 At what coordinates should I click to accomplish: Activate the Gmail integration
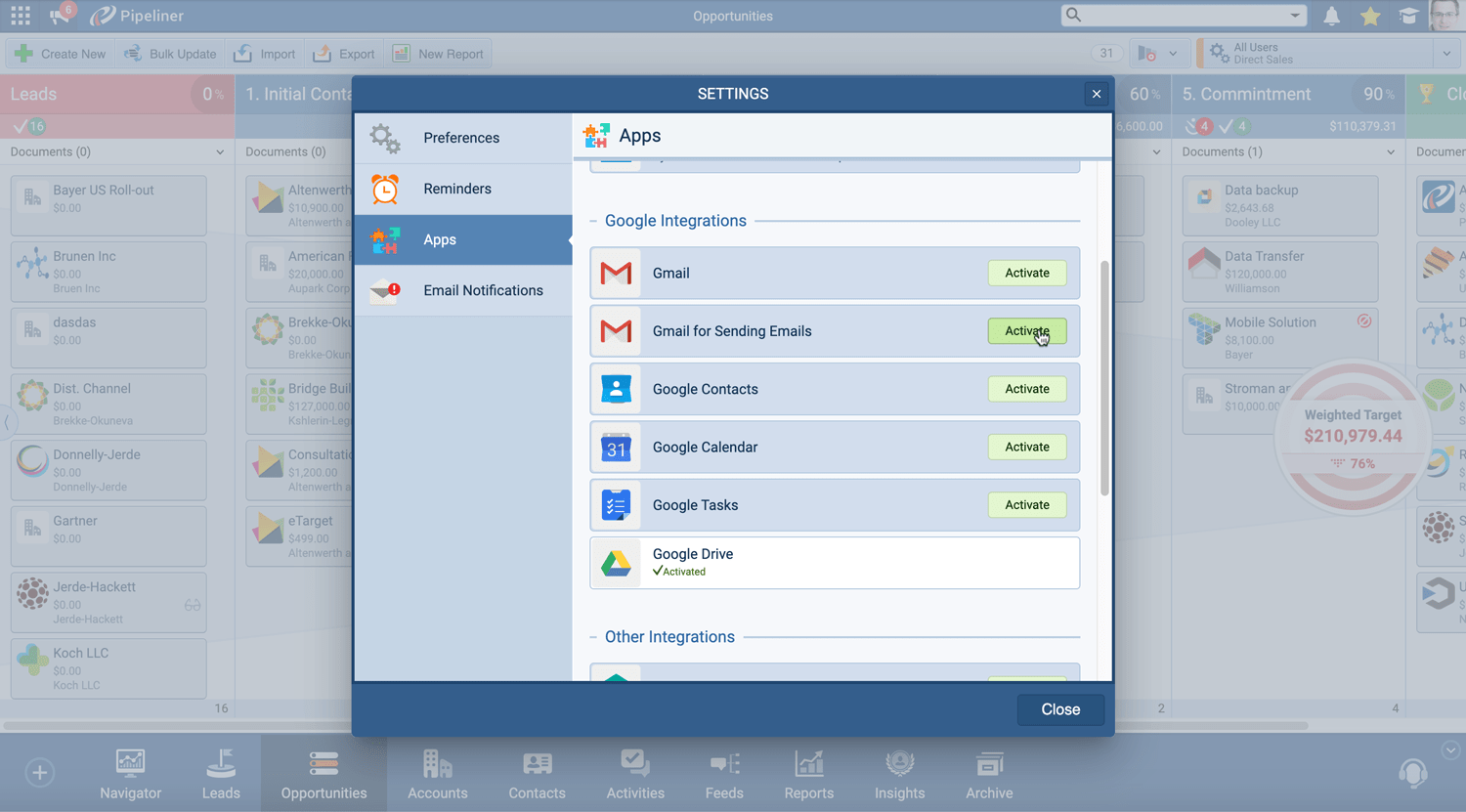[1026, 274]
